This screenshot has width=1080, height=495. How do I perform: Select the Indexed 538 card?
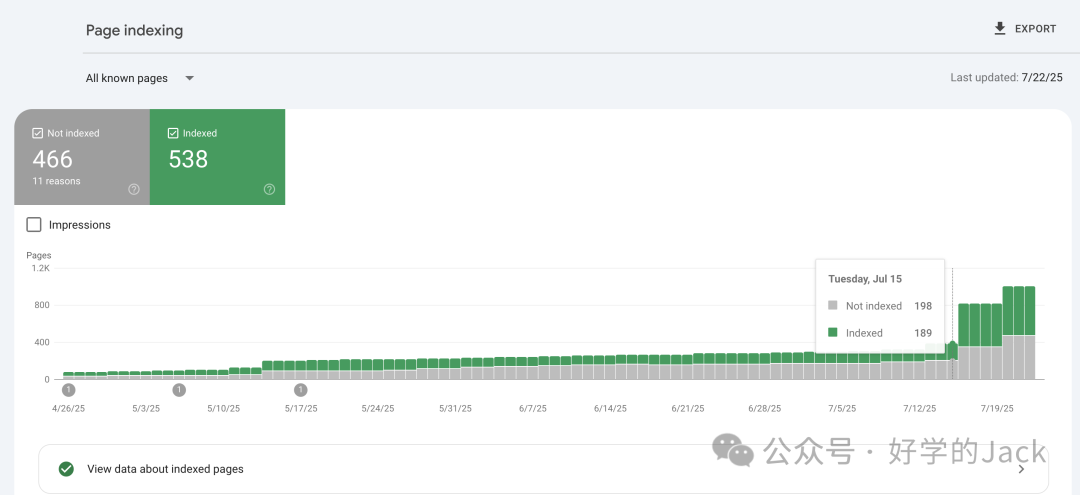pyautogui.click(x=218, y=157)
